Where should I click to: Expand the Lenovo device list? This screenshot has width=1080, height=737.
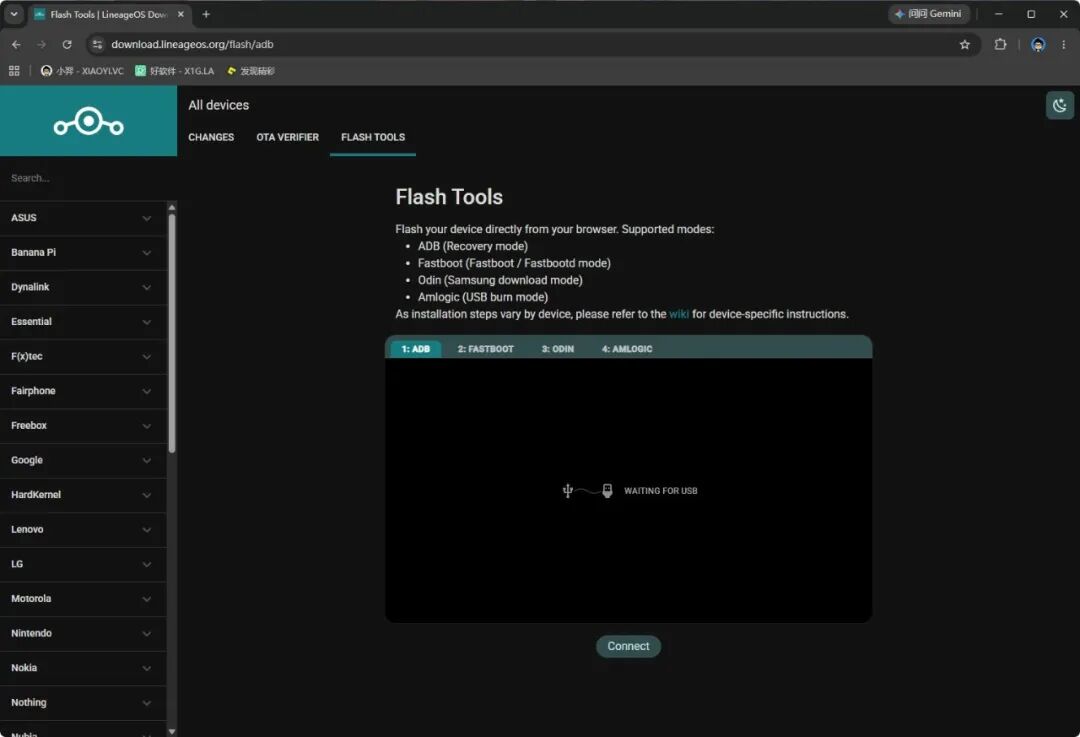(x=83, y=530)
